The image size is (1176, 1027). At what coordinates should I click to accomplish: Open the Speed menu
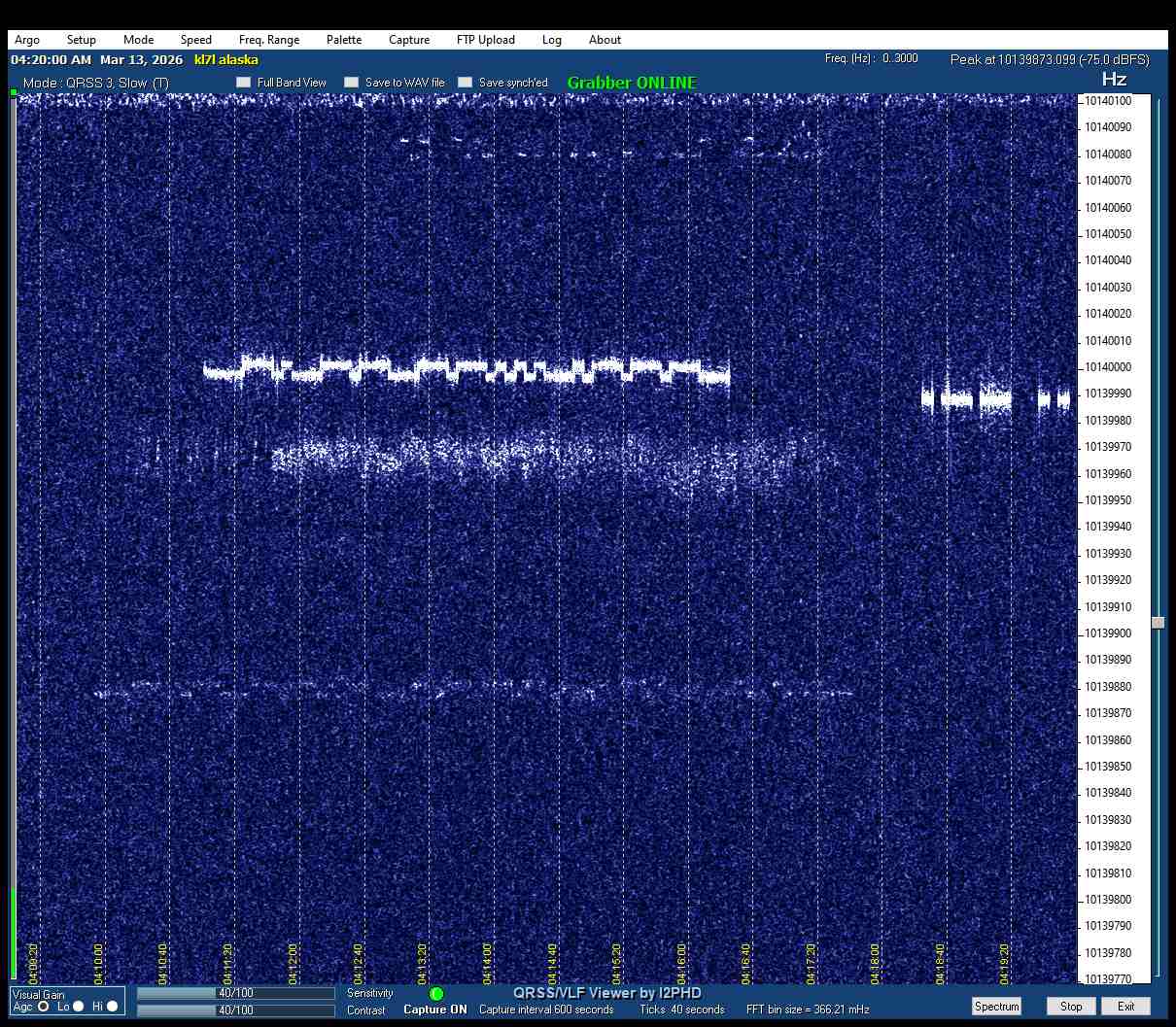point(195,40)
